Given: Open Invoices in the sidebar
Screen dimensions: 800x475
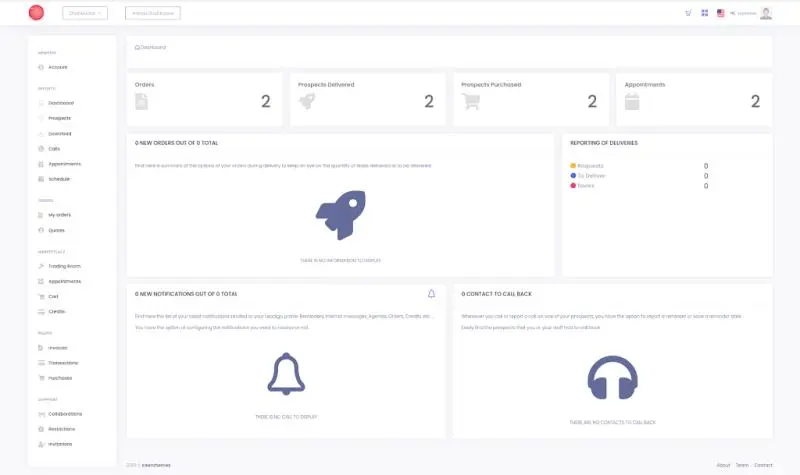Looking at the screenshot, I should click(x=58, y=348).
